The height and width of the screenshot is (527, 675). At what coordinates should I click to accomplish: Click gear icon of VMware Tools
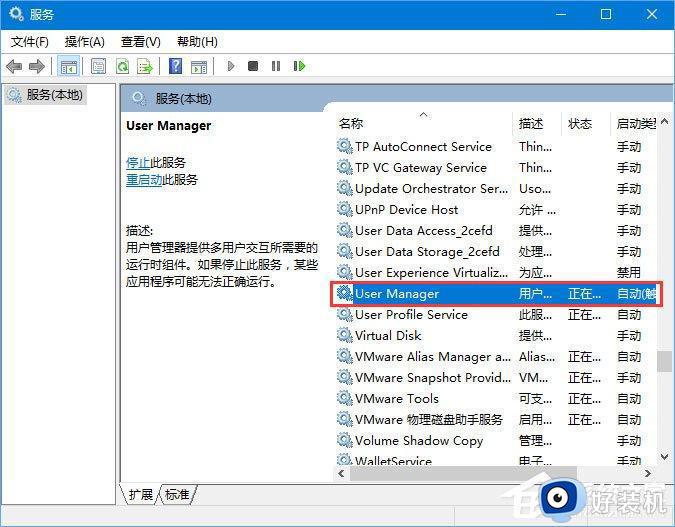point(344,398)
